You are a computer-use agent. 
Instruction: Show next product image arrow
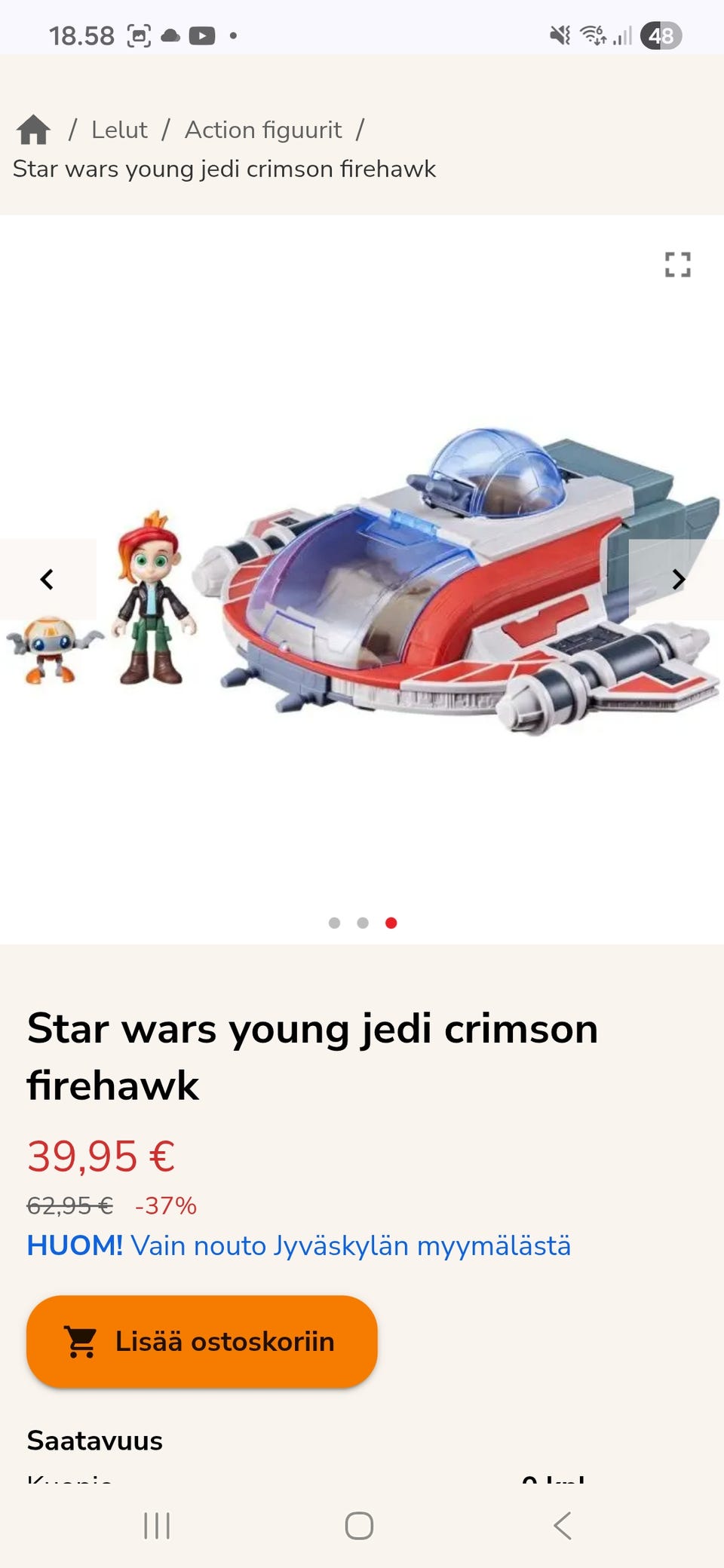coord(677,579)
